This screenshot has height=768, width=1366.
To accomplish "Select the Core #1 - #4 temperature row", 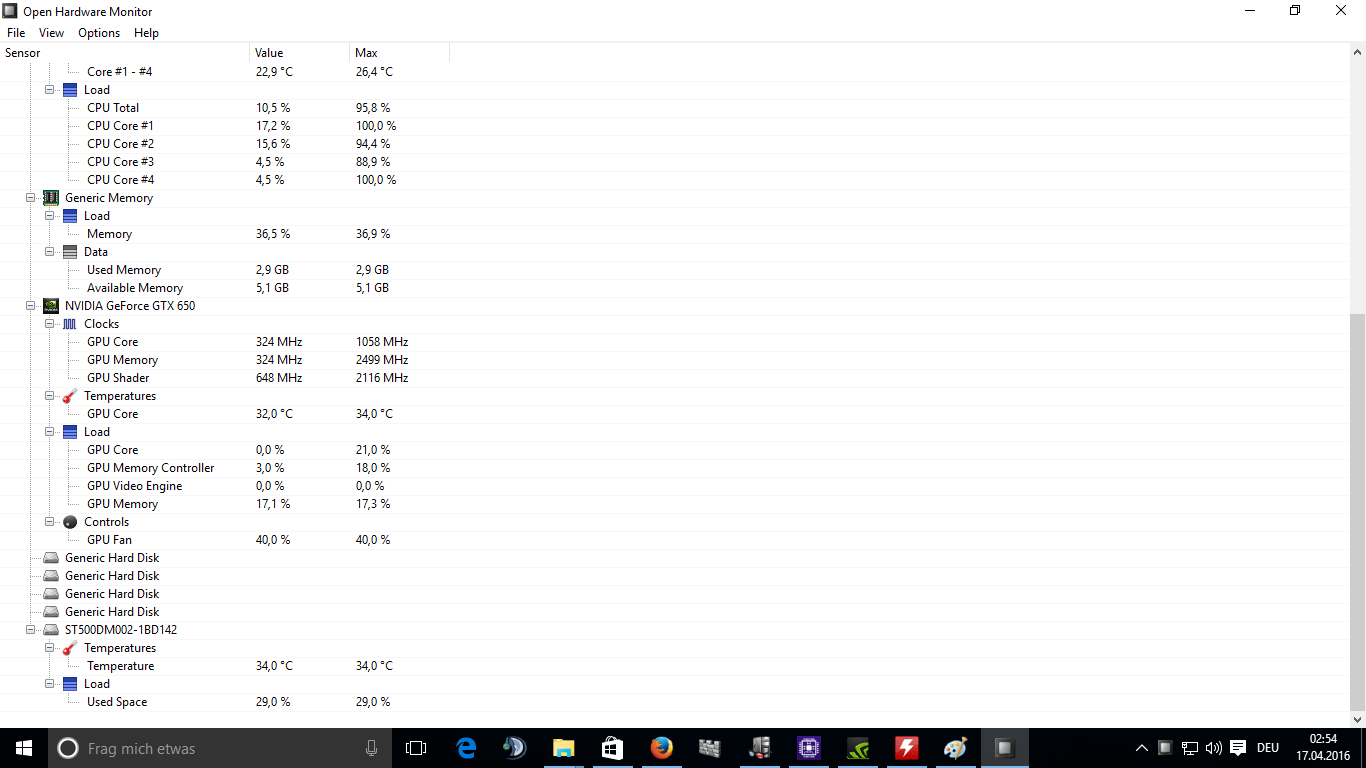I will [675, 72].
